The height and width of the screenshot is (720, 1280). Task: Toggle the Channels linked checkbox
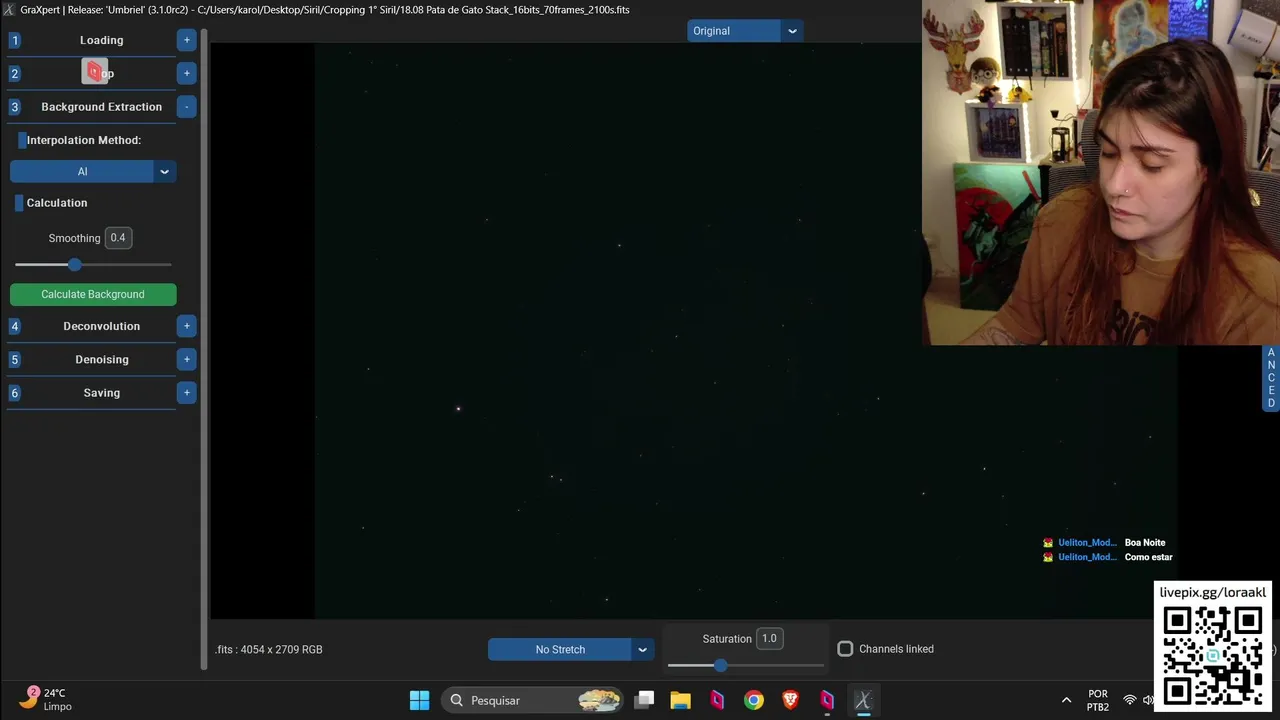coord(845,649)
